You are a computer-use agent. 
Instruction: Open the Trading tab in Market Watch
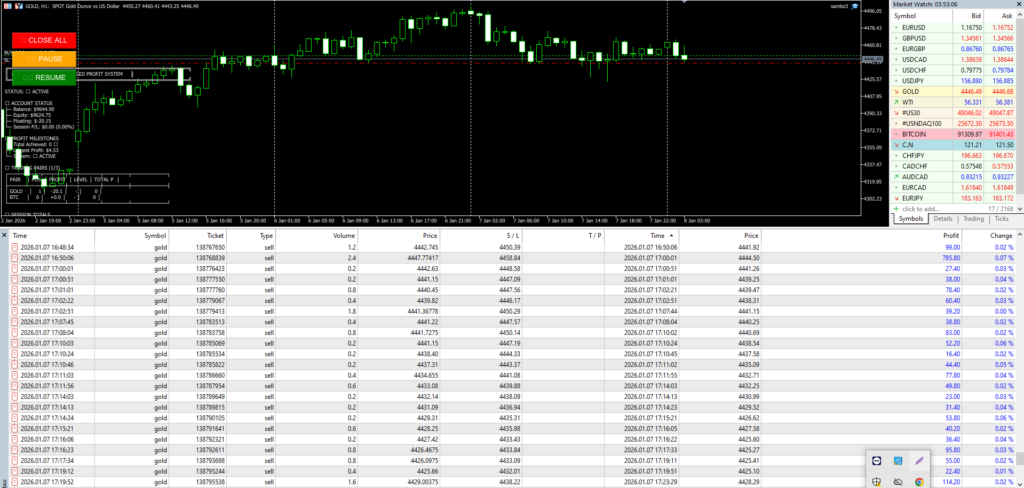point(975,218)
